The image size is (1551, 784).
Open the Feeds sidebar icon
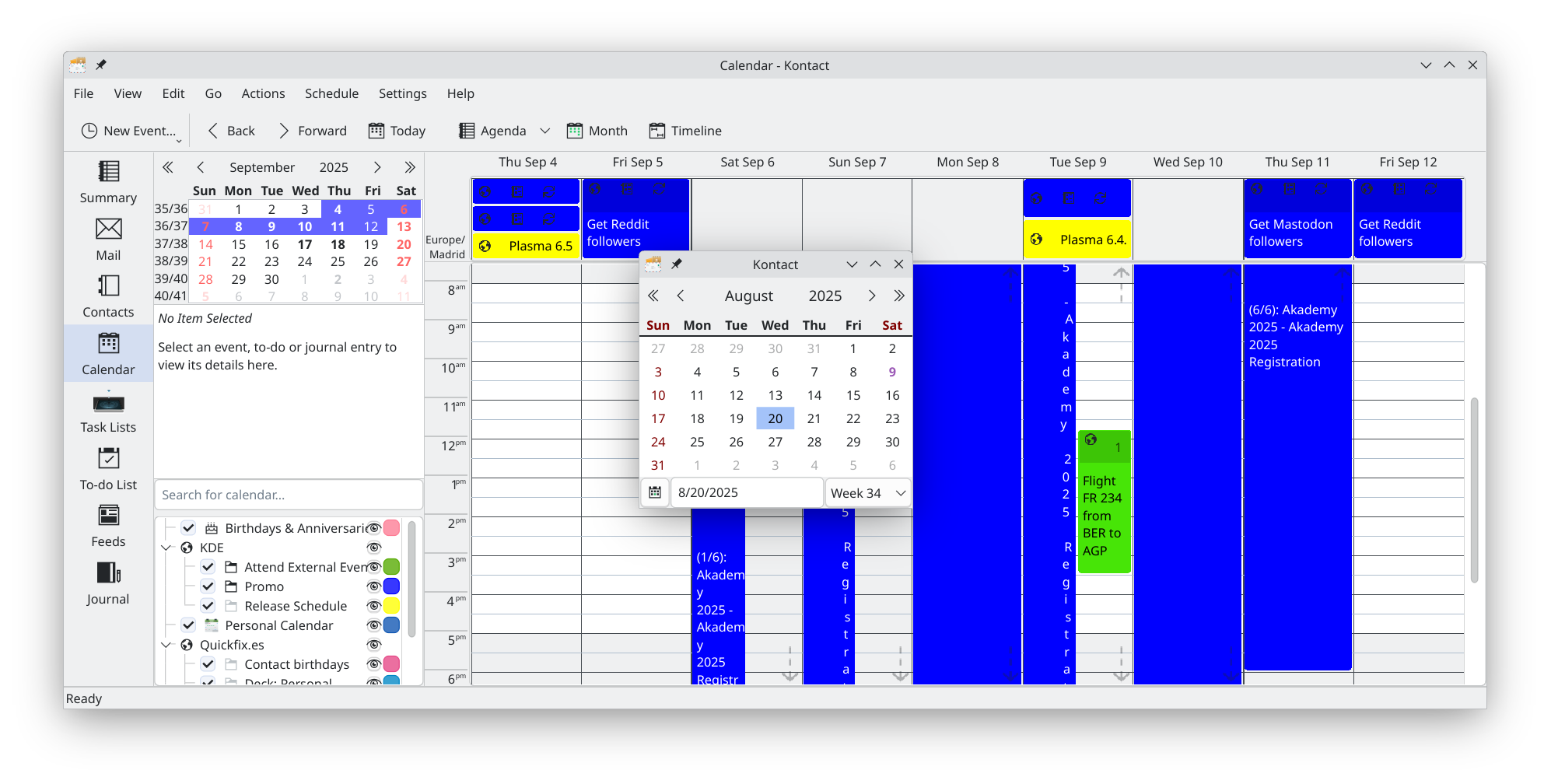pos(108,527)
